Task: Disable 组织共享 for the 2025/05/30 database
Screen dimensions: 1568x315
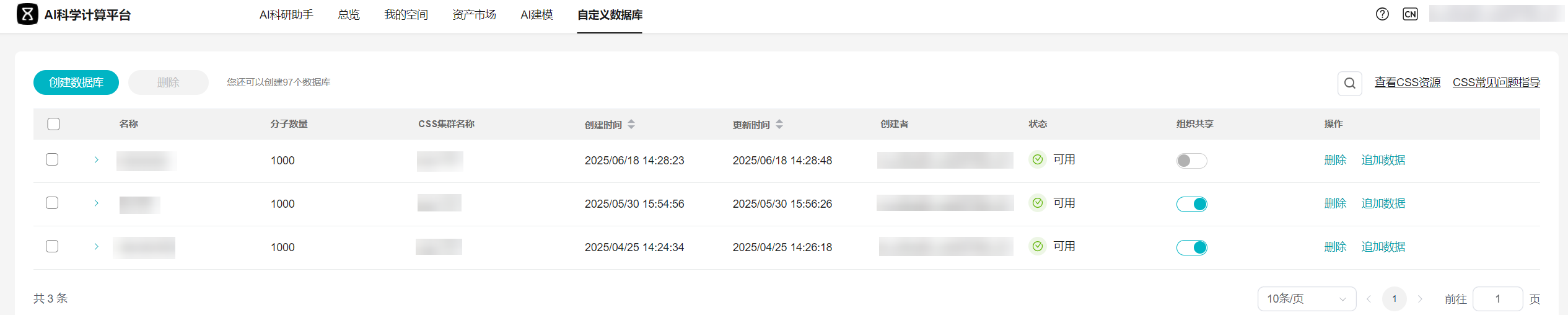Action: pyautogui.click(x=1191, y=204)
